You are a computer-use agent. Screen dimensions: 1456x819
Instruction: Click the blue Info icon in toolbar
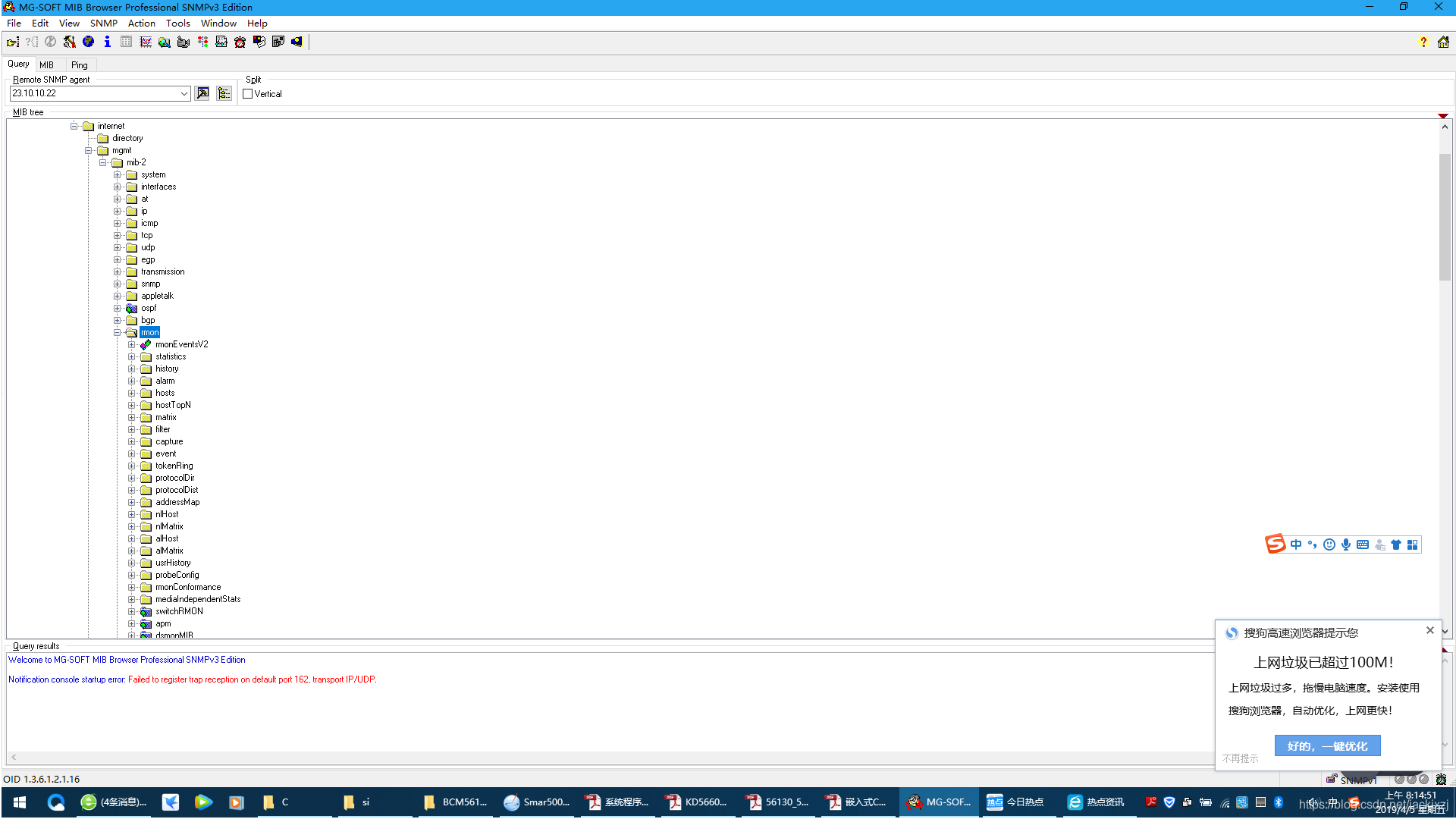(x=107, y=42)
